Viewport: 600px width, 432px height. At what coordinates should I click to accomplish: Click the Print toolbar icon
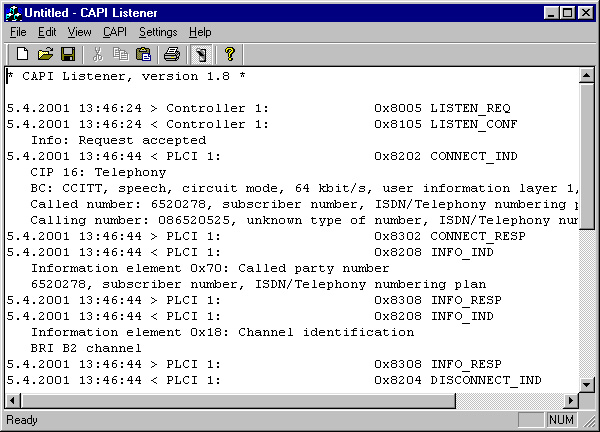(172, 54)
